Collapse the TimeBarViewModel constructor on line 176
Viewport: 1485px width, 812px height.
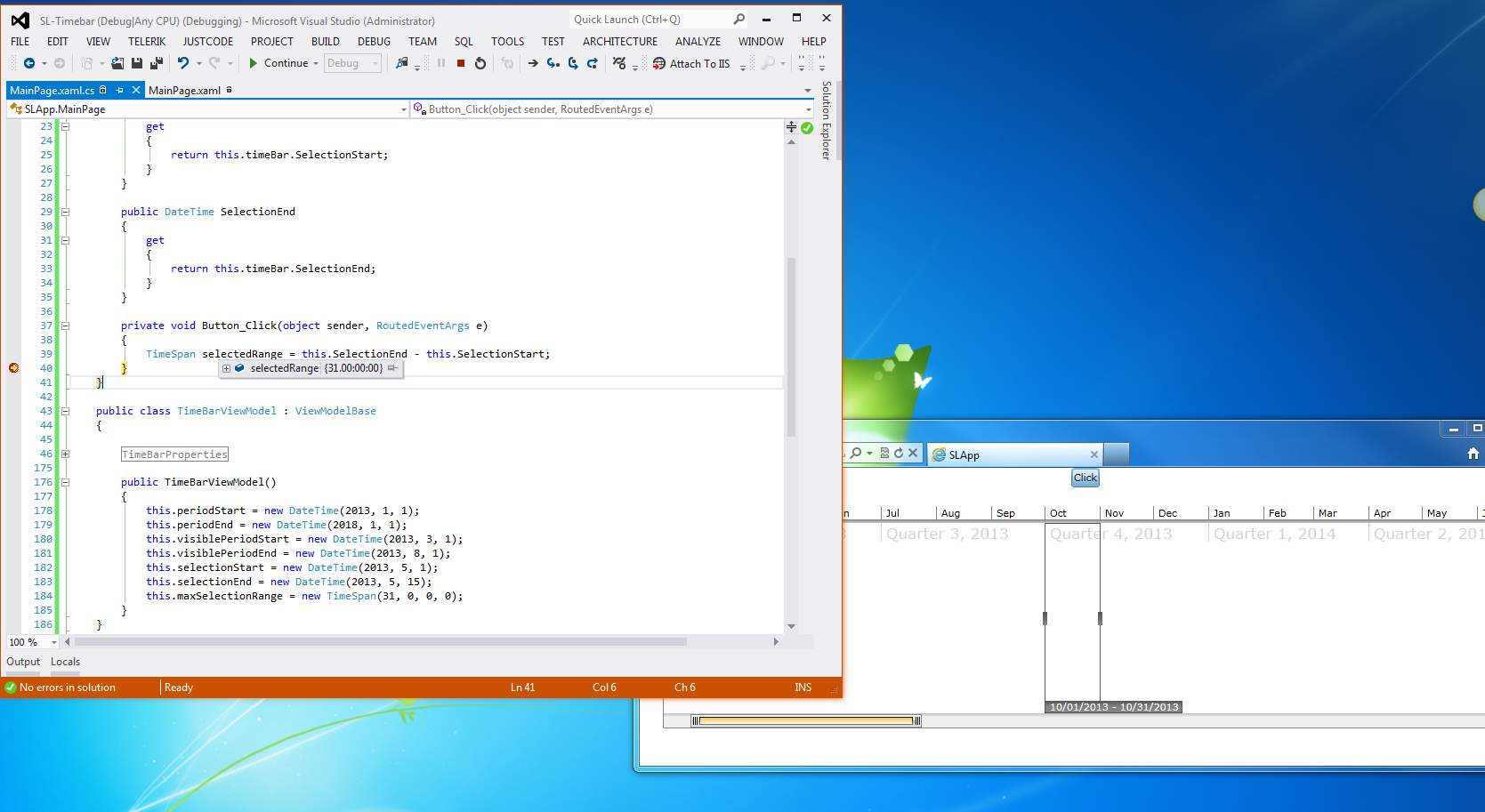pyautogui.click(x=65, y=482)
